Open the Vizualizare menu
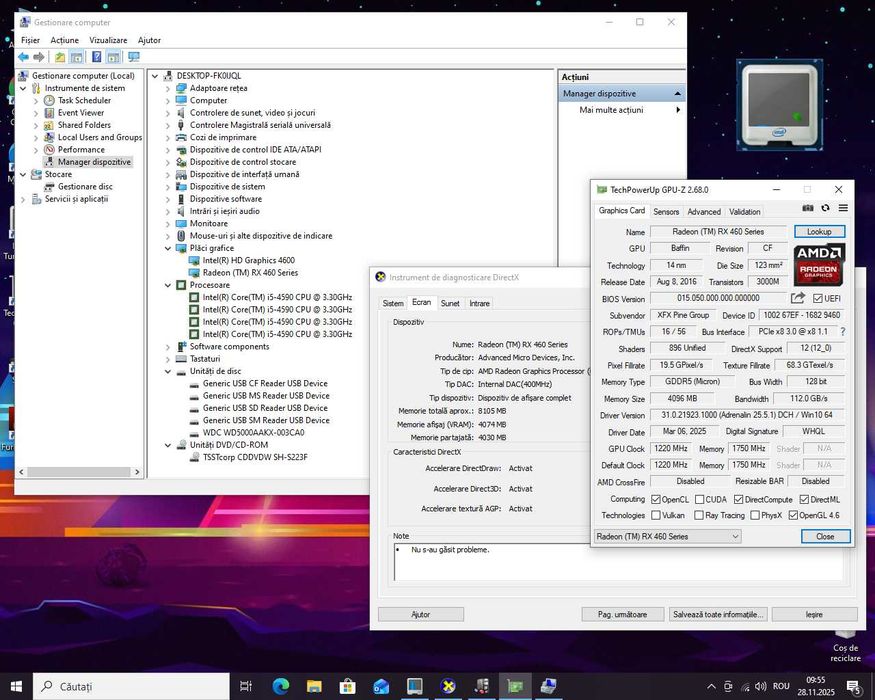This screenshot has height=700, width=875. (x=108, y=40)
